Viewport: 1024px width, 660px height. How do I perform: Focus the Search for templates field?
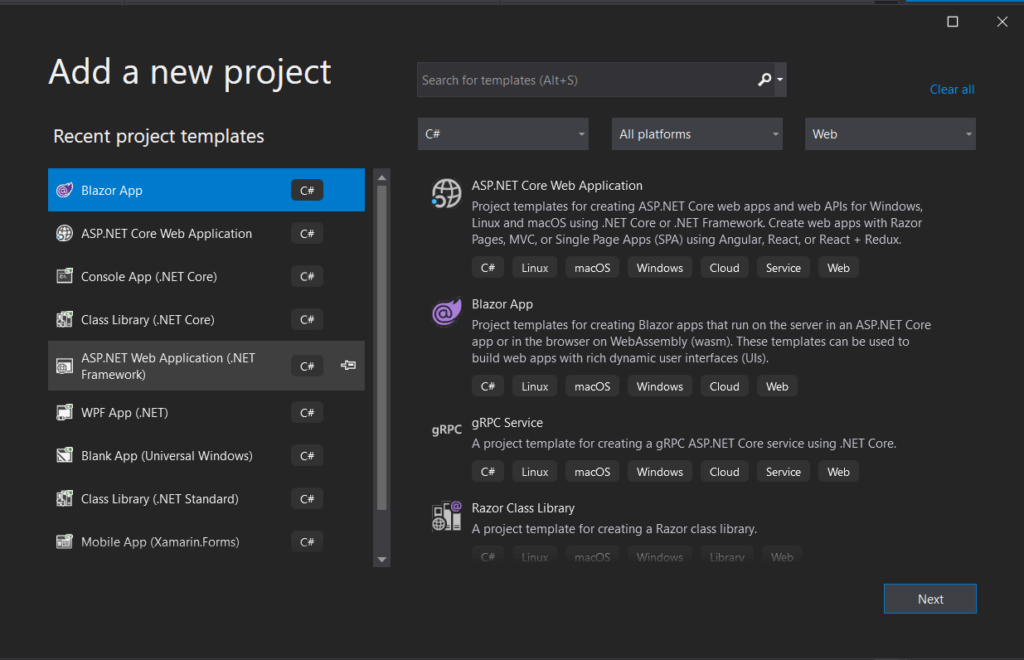click(584, 80)
